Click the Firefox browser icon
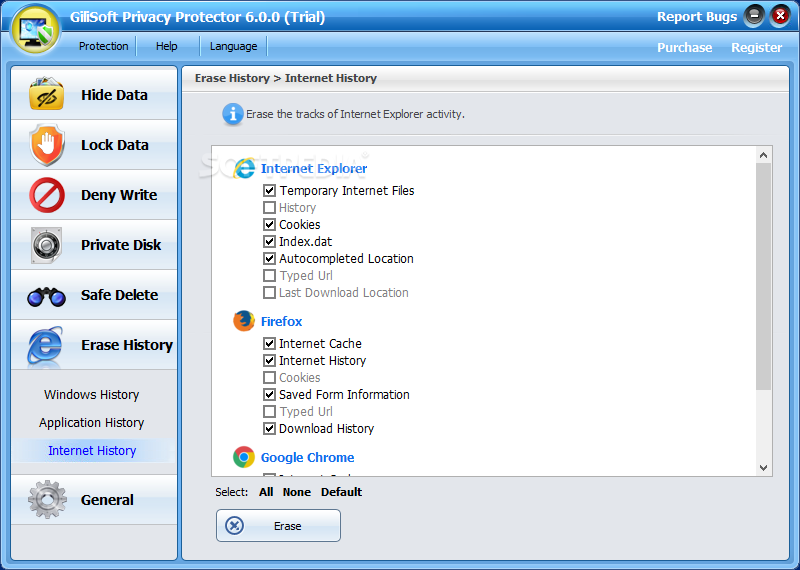Screen dimensions: 800x570 pyautogui.click(x=244, y=321)
